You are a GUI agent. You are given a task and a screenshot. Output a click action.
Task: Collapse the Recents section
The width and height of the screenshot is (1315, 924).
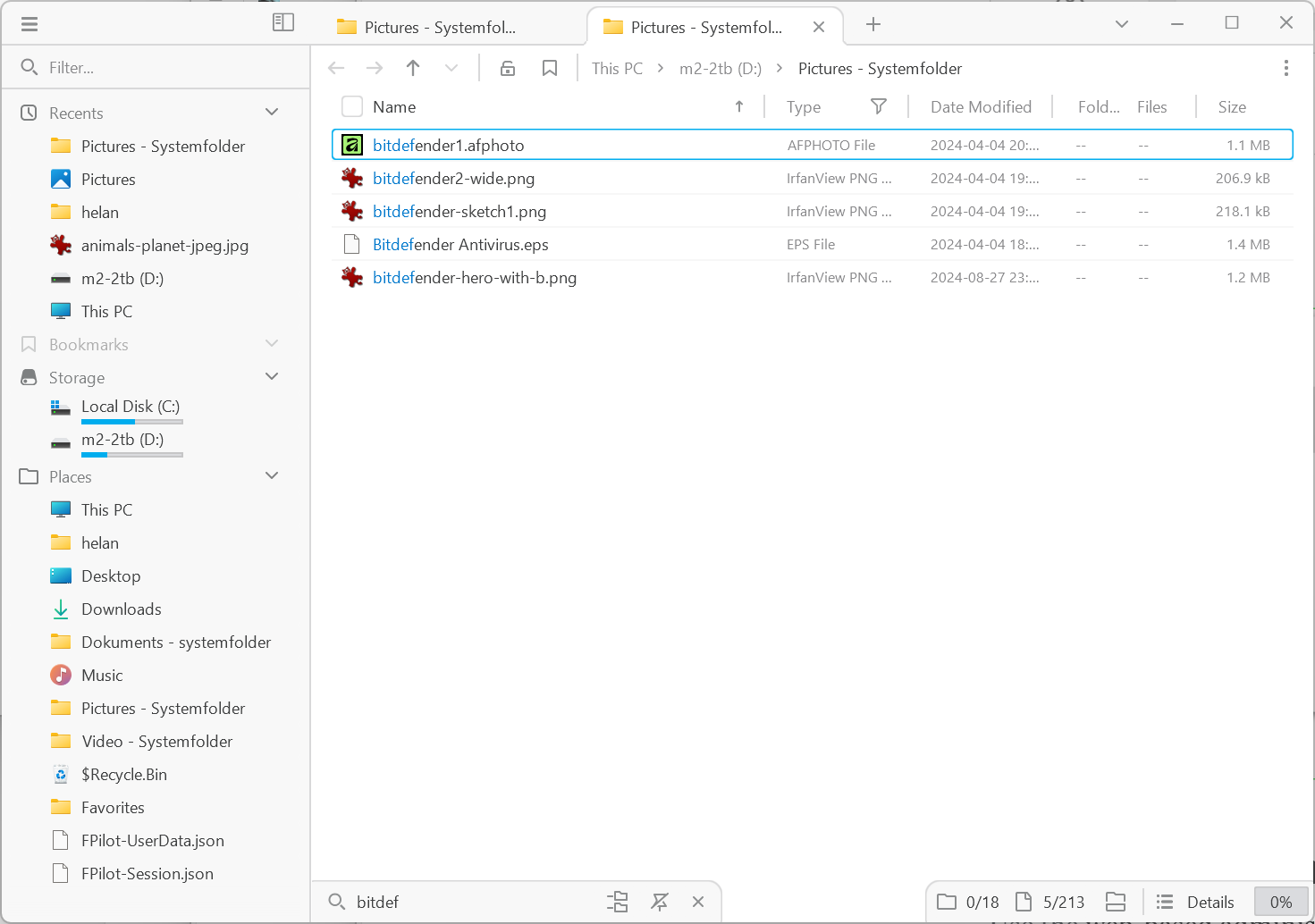point(271,112)
